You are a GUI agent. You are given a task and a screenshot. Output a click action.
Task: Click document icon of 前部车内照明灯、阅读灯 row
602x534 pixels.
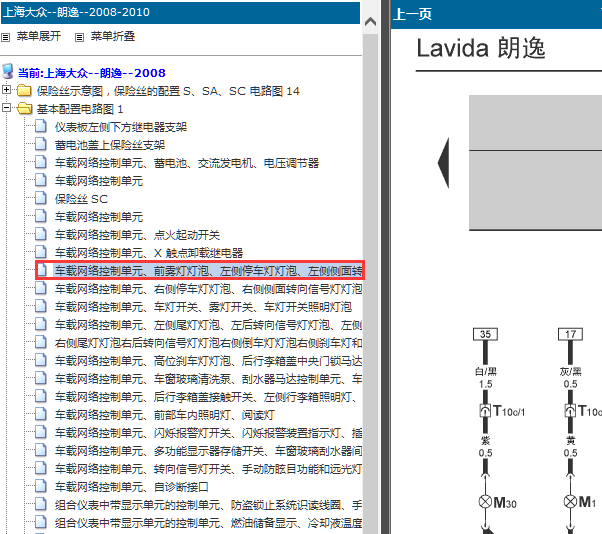click(x=41, y=414)
